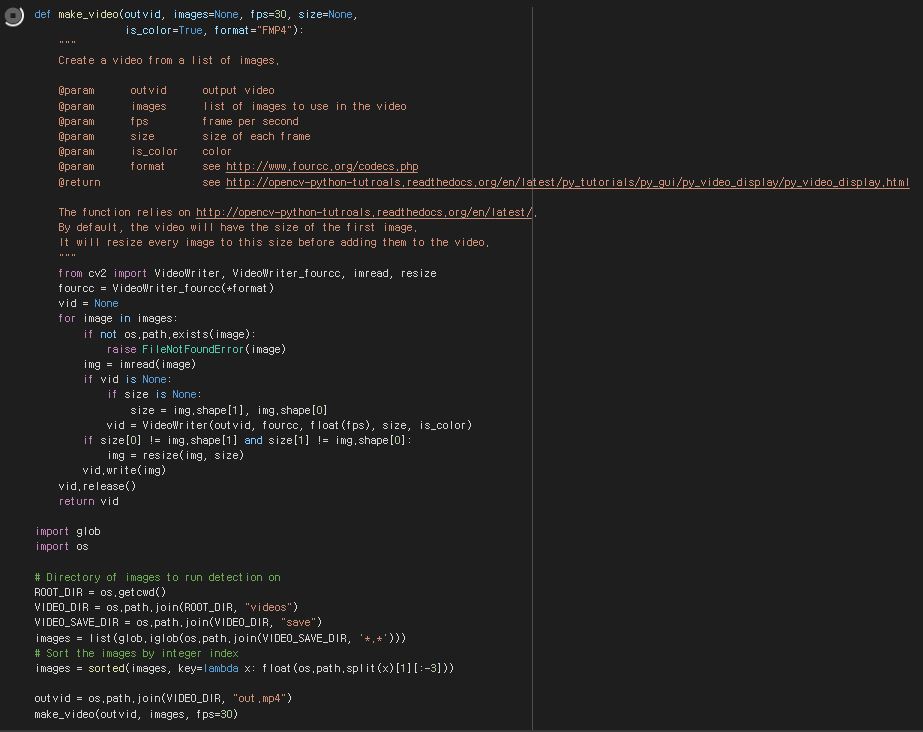Click the 'VIDEO_SAVE_DIR = os.path.join' line
The width and height of the screenshot is (923, 732).
point(178,623)
